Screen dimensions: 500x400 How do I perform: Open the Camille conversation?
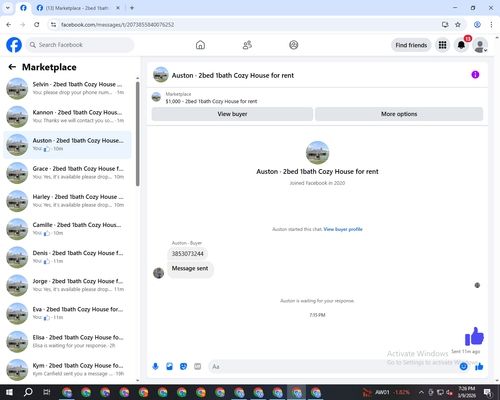click(x=67, y=229)
